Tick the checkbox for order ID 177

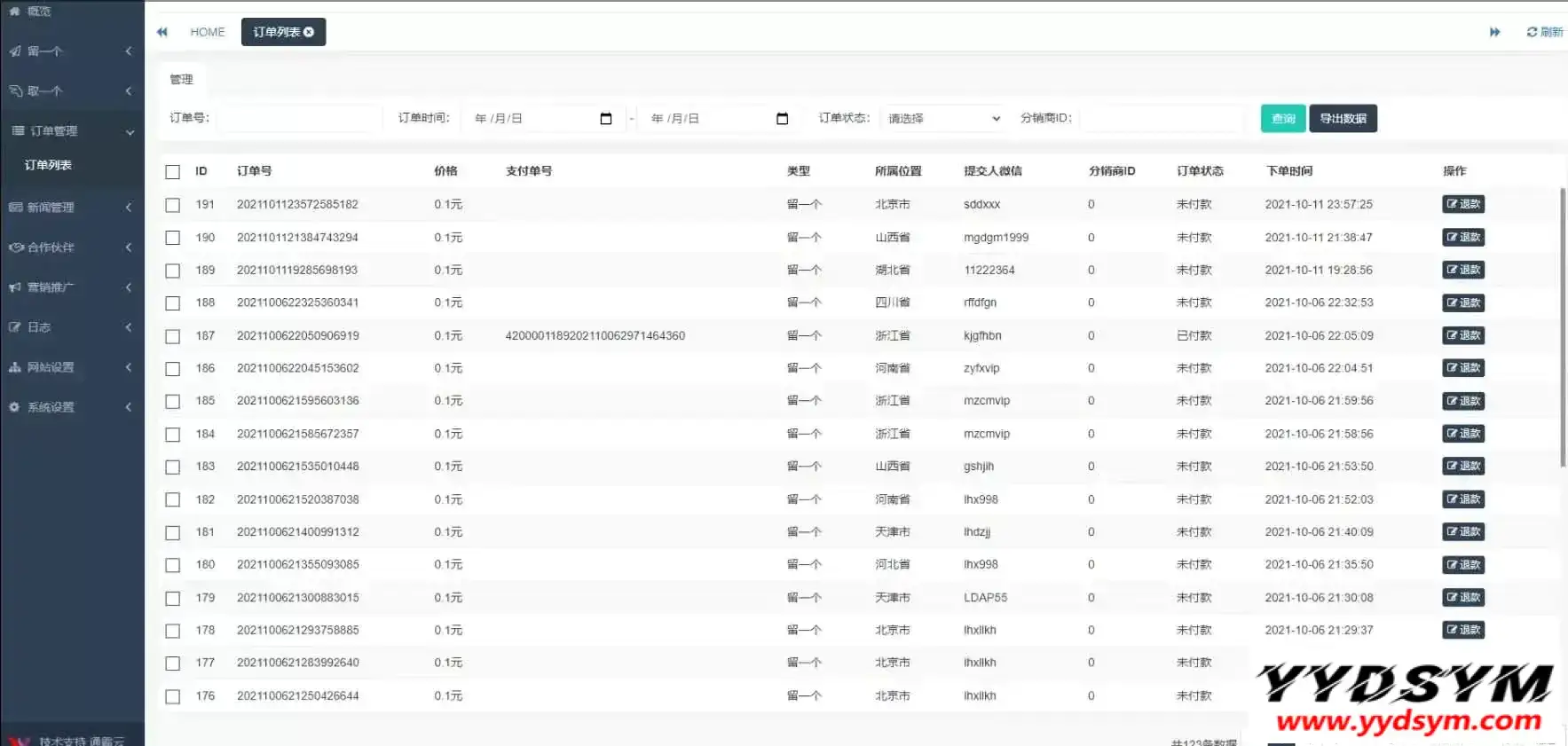(173, 664)
